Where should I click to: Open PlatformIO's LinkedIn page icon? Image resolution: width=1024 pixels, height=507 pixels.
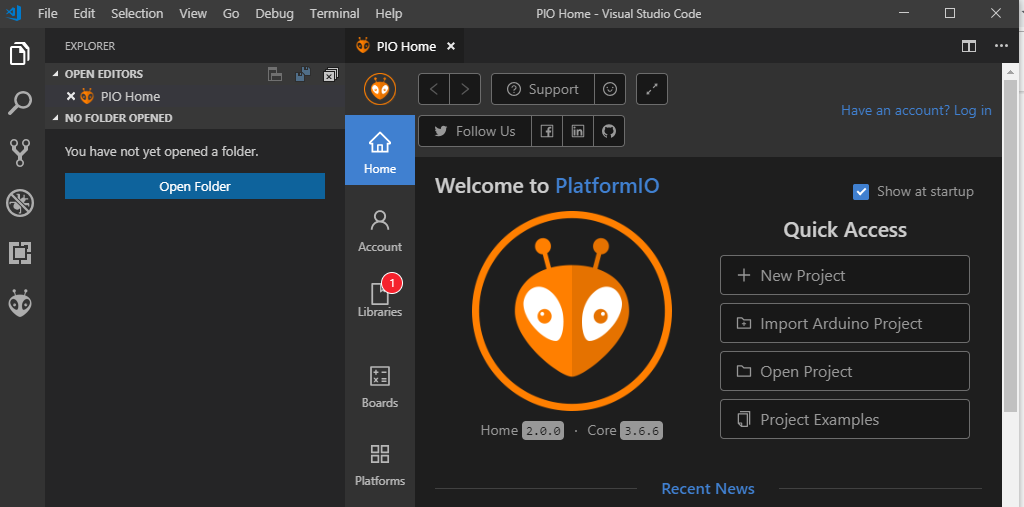point(578,131)
